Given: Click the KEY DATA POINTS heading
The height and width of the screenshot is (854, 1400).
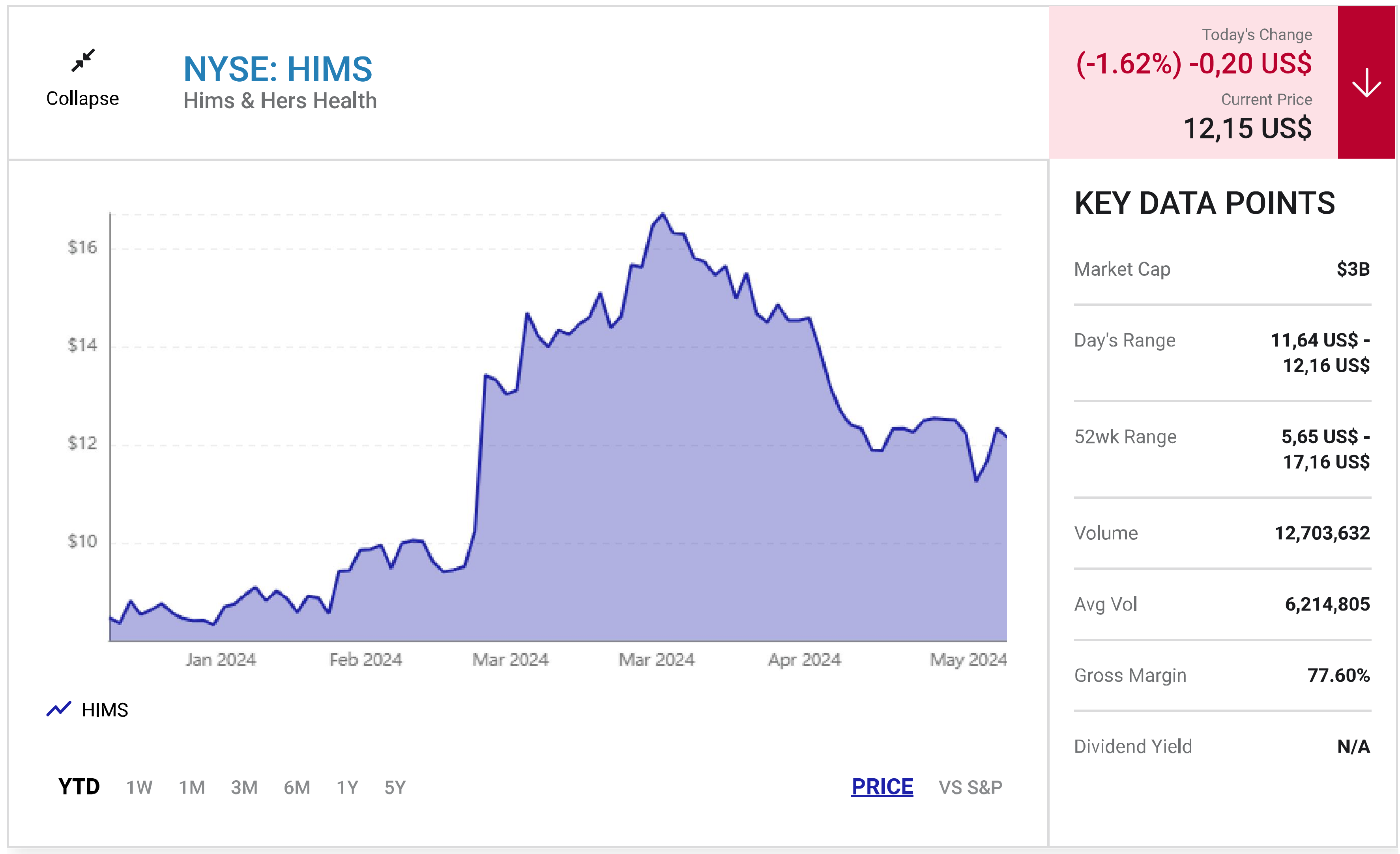Looking at the screenshot, I should 1205,203.
